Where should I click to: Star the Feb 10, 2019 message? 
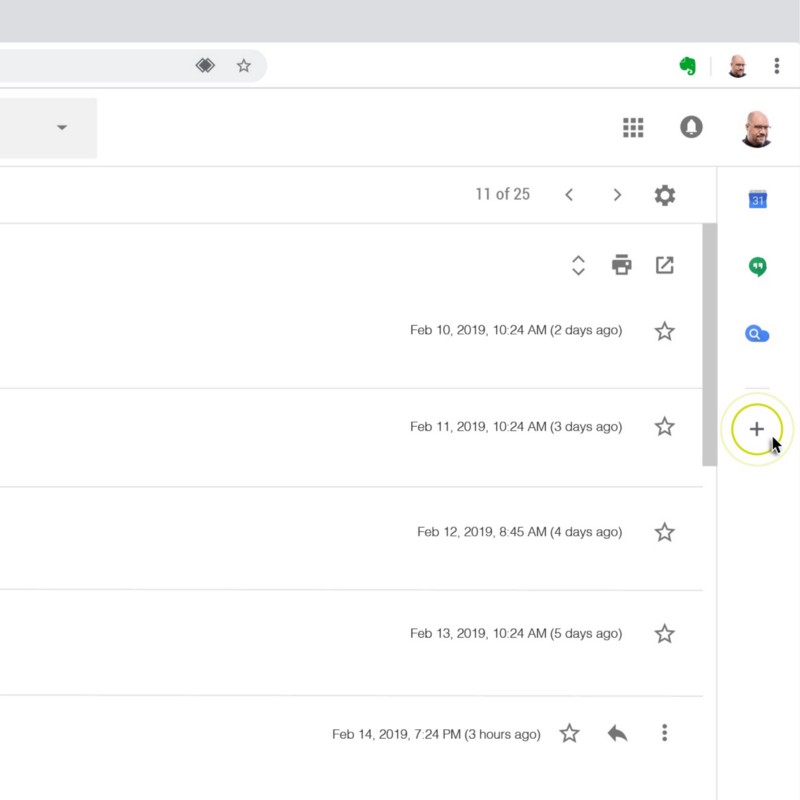pyautogui.click(x=664, y=331)
